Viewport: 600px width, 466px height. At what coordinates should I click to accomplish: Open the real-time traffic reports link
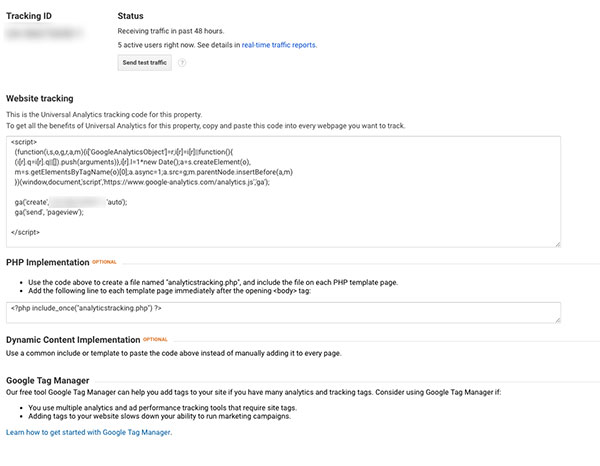[x=279, y=45]
